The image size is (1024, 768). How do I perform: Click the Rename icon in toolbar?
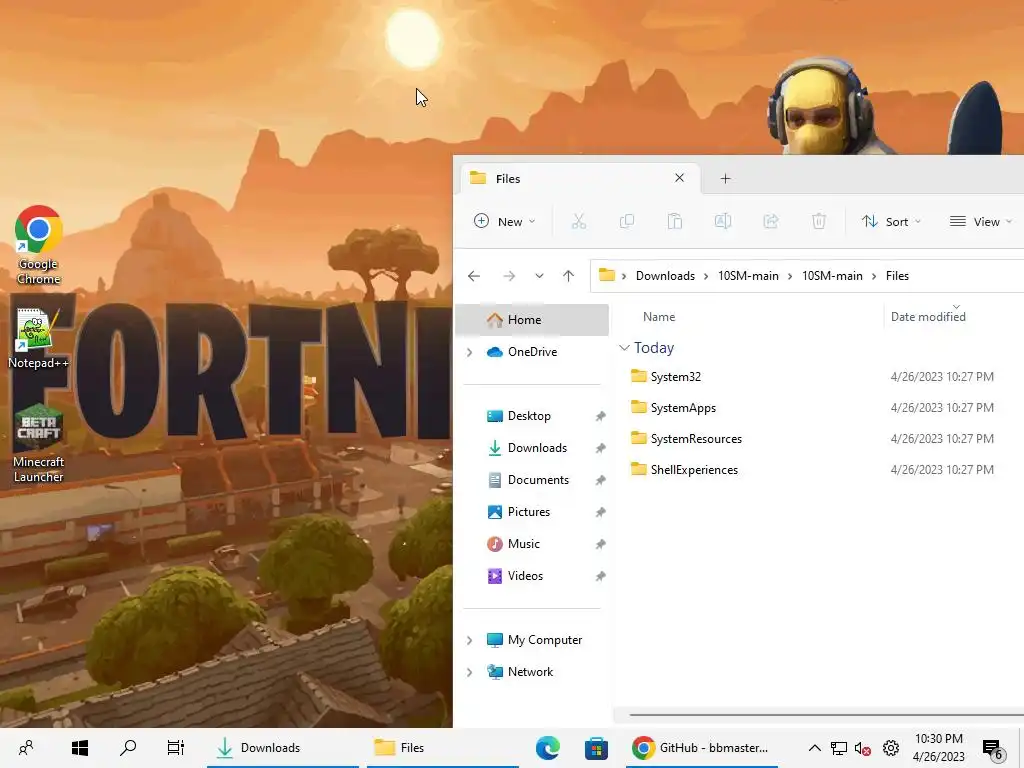coord(723,221)
